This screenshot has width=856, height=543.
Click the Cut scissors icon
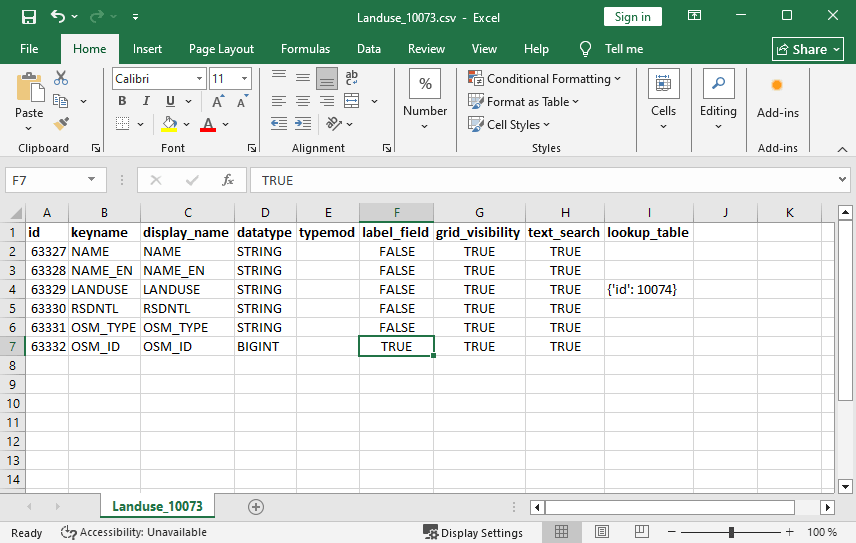61,78
